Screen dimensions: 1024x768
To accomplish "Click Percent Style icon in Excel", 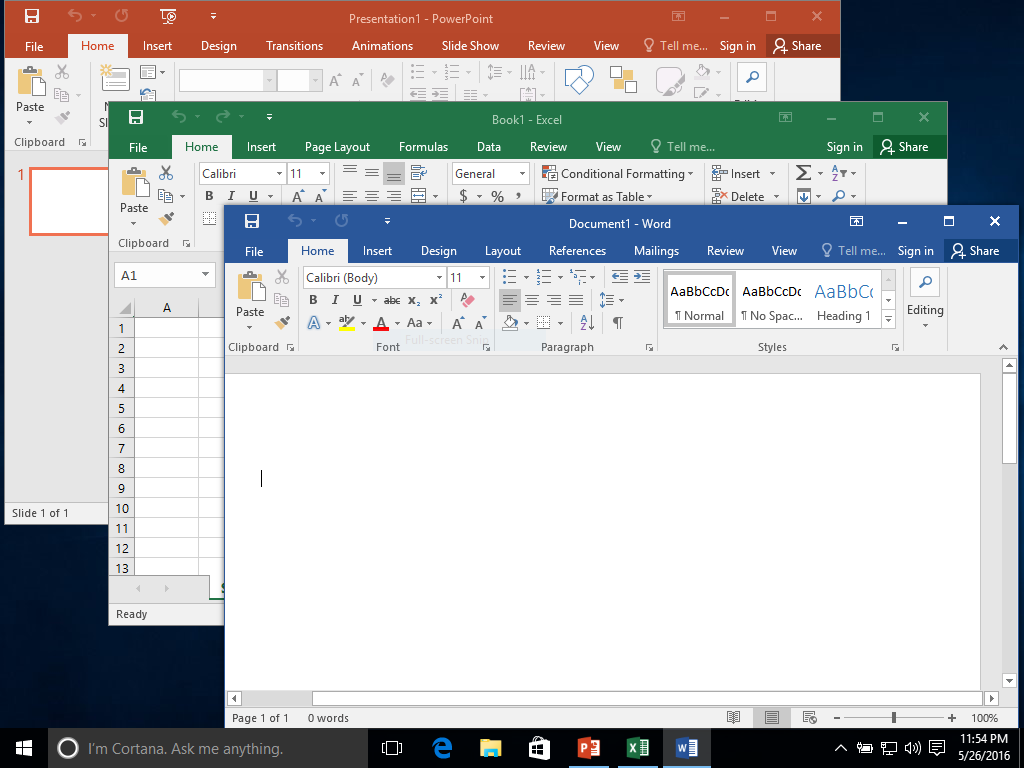I will coord(498,196).
